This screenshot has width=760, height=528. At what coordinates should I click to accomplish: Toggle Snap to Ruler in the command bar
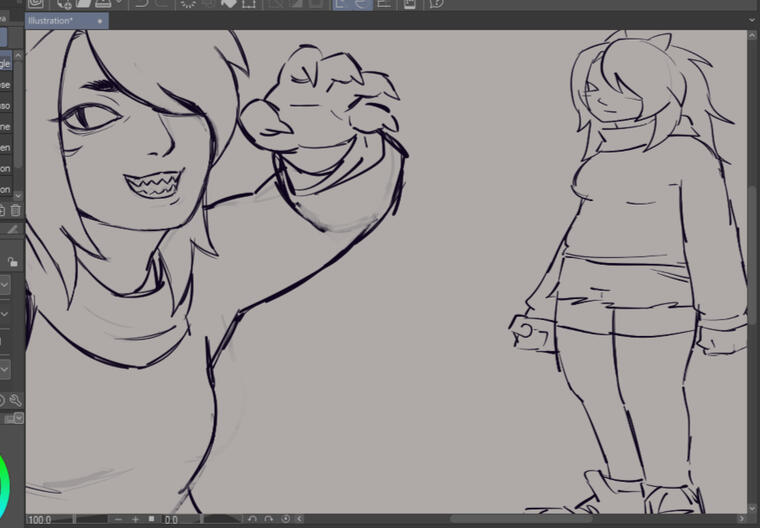point(340,4)
